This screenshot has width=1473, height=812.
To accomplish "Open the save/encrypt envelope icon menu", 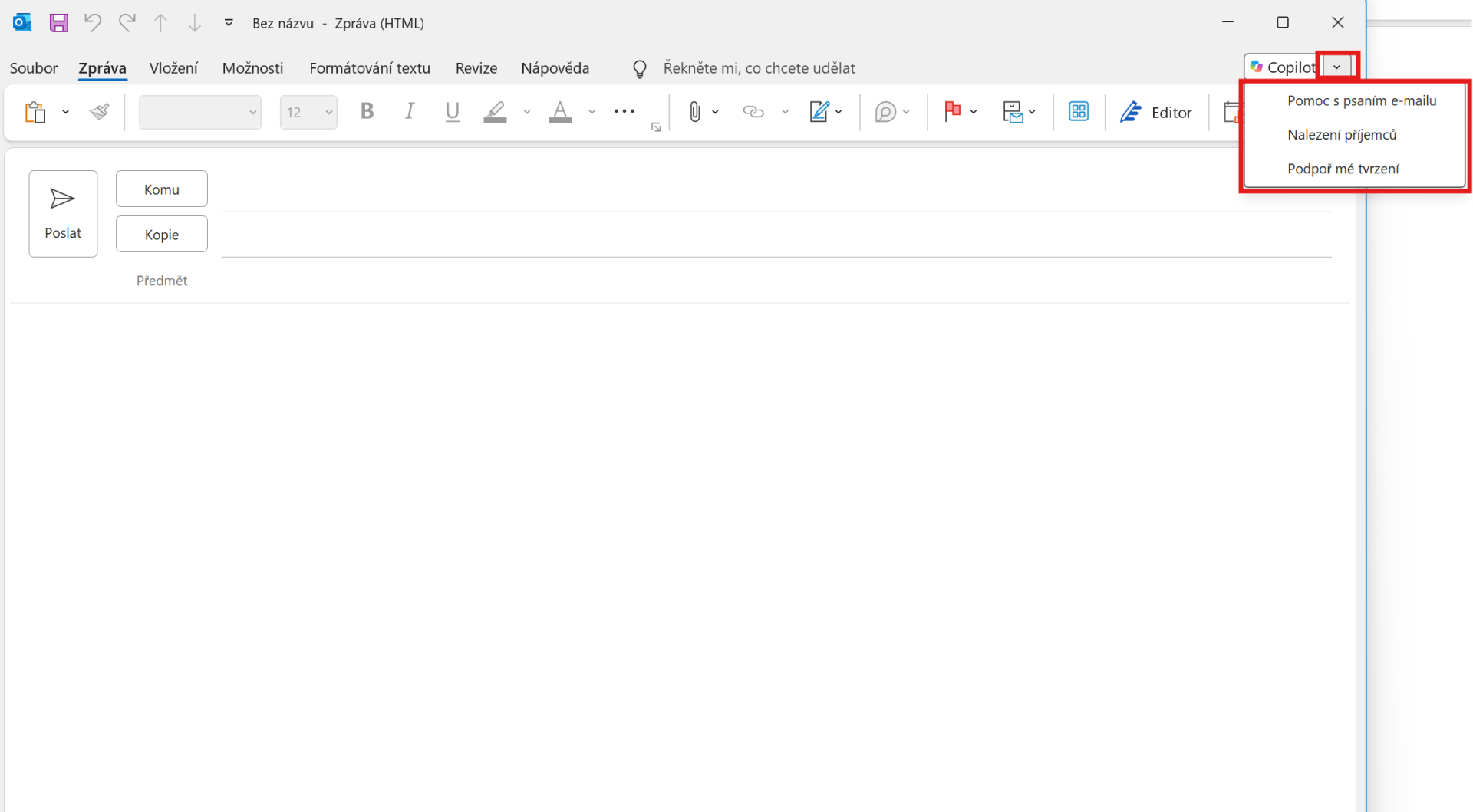I will pyautogui.click(x=1013, y=112).
